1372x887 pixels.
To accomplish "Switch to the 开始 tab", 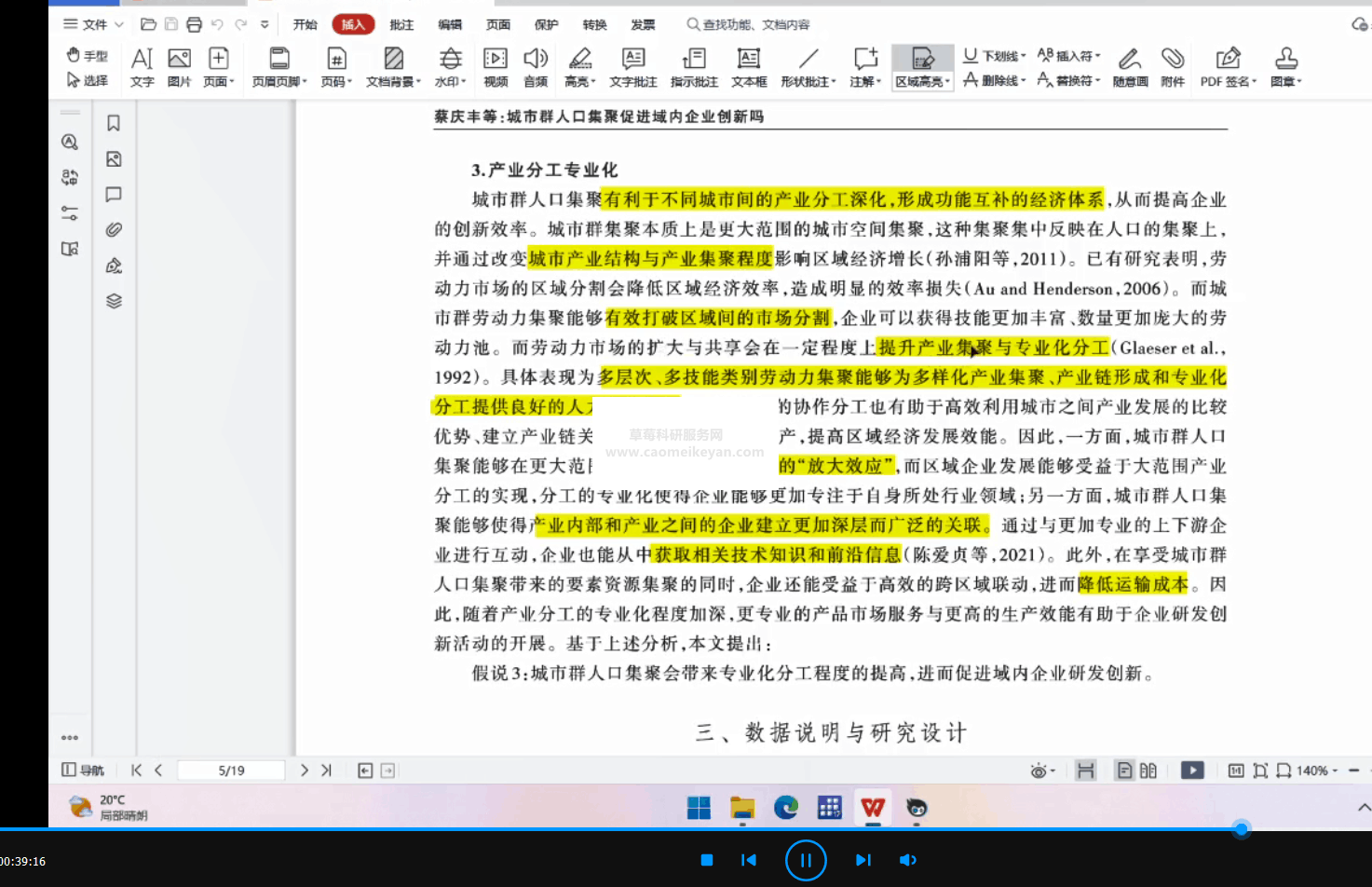I will click(x=306, y=24).
